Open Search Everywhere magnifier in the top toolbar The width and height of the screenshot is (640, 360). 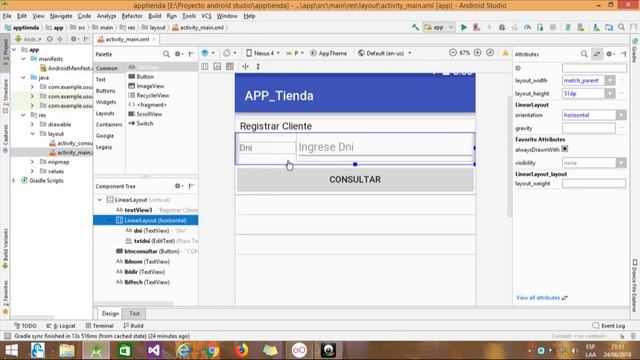[621, 27]
